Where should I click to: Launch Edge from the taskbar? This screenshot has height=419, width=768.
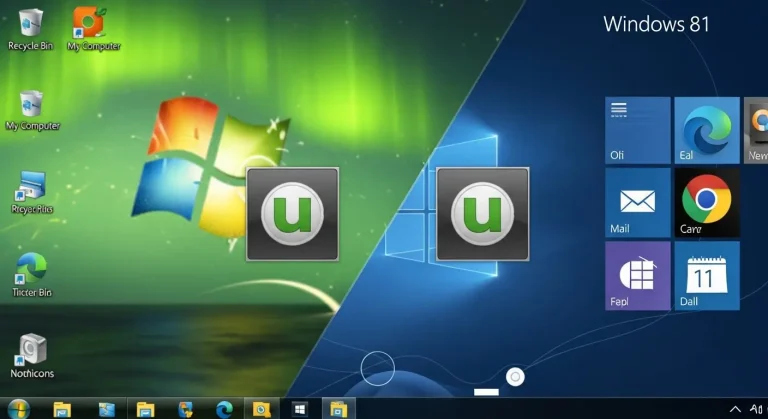click(225, 409)
